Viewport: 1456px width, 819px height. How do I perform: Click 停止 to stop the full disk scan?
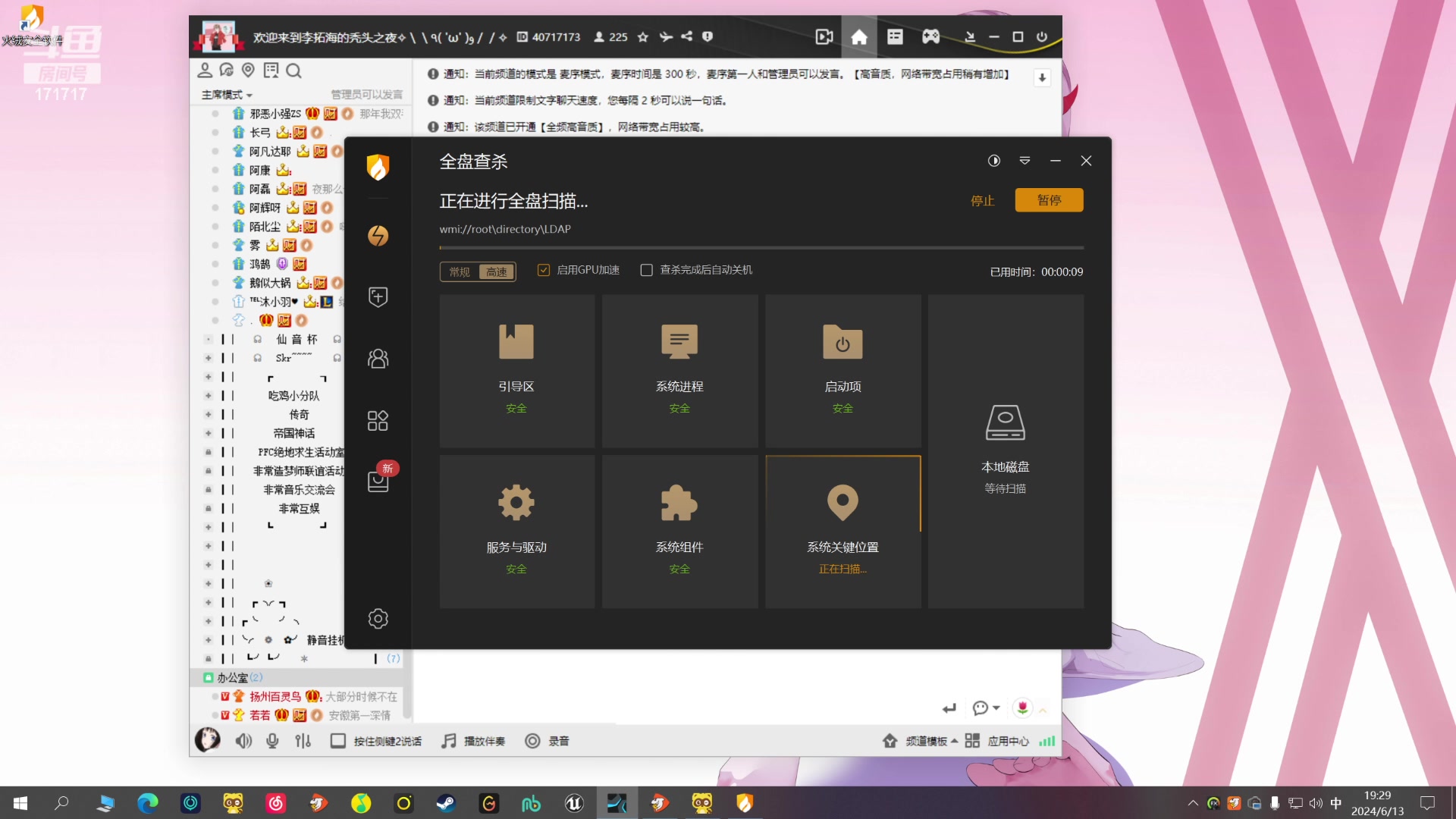981,200
